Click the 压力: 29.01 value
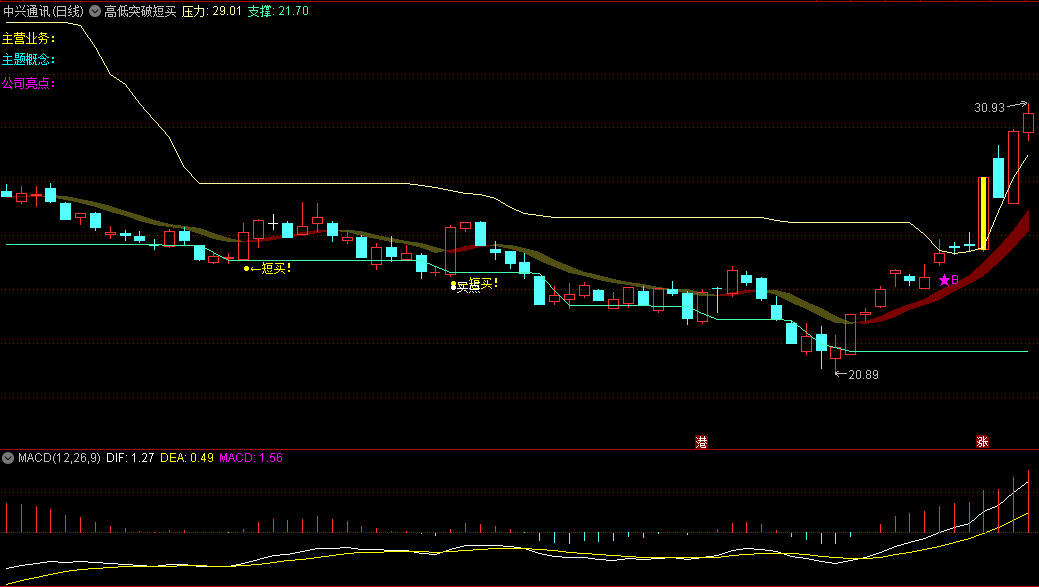Image resolution: width=1039 pixels, height=587 pixels. [211, 11]
